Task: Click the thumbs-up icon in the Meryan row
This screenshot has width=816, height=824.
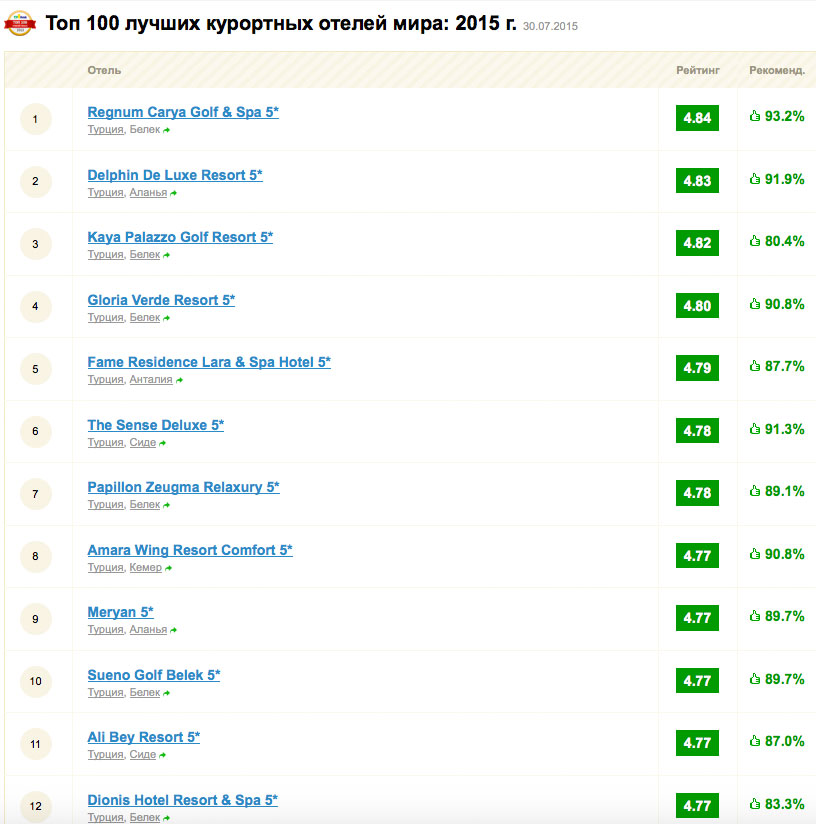Action: click(x=755, y=616)
